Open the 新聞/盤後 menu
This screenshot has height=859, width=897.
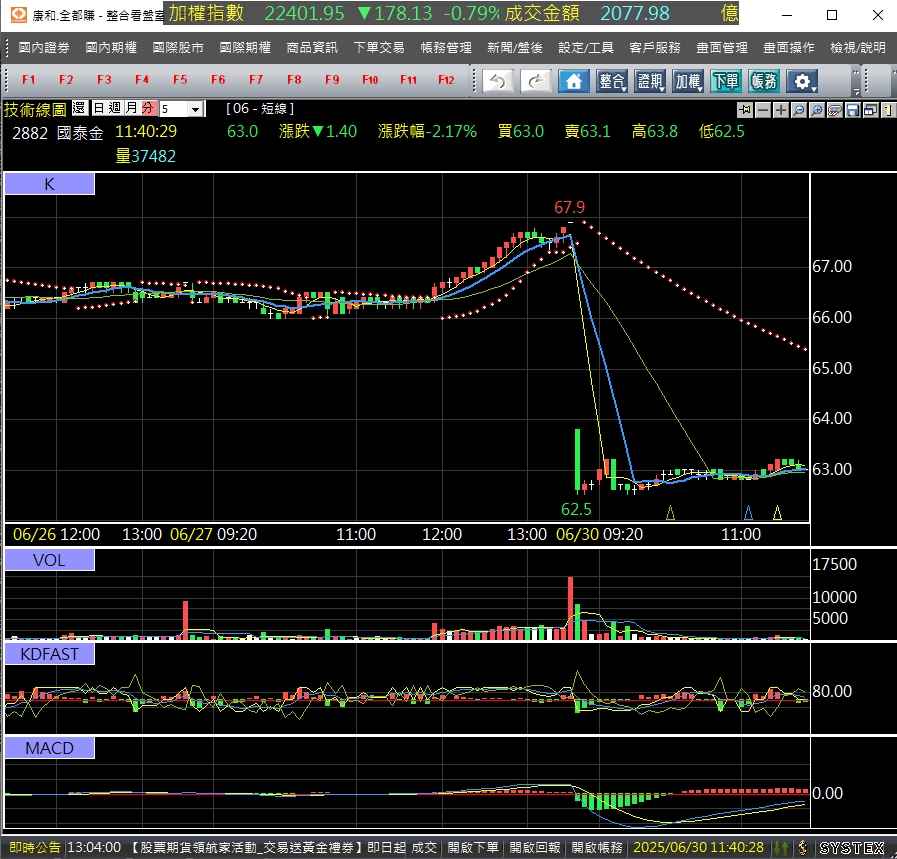coord(515,48)
